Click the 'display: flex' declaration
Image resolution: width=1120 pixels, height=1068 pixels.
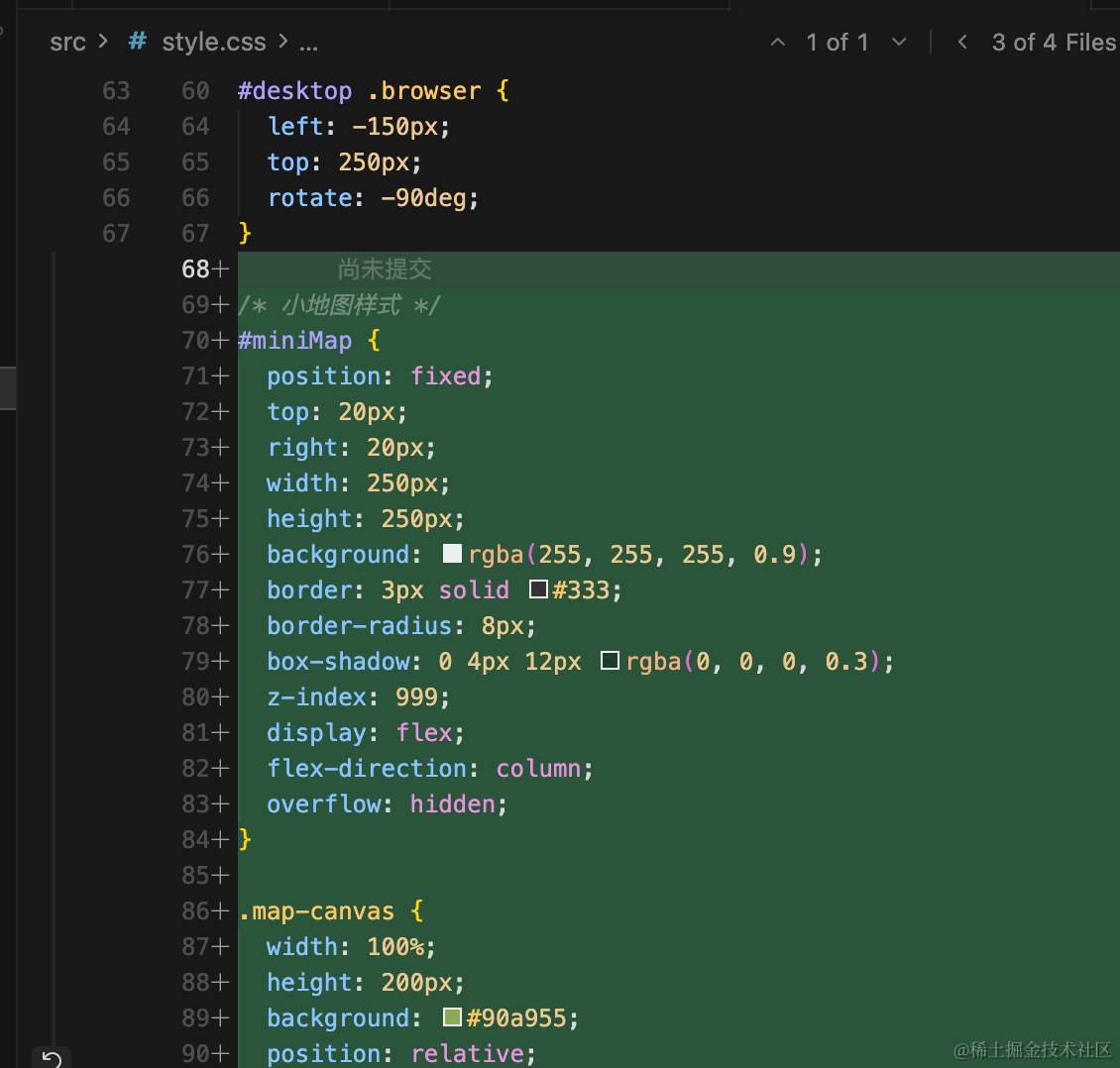click(x=366, y=732)
